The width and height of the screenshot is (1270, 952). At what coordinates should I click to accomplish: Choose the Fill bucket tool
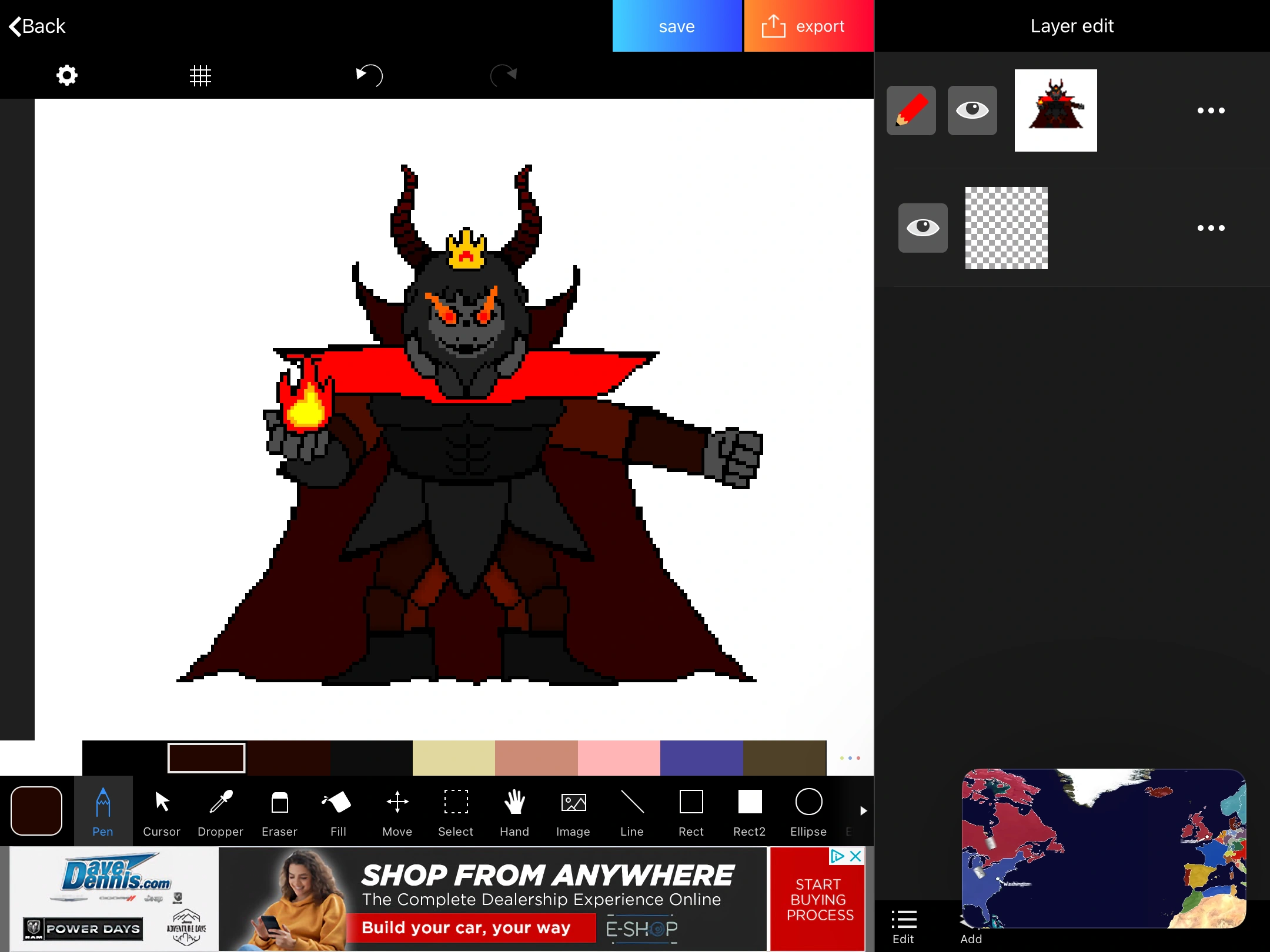(x=337, y=812)
